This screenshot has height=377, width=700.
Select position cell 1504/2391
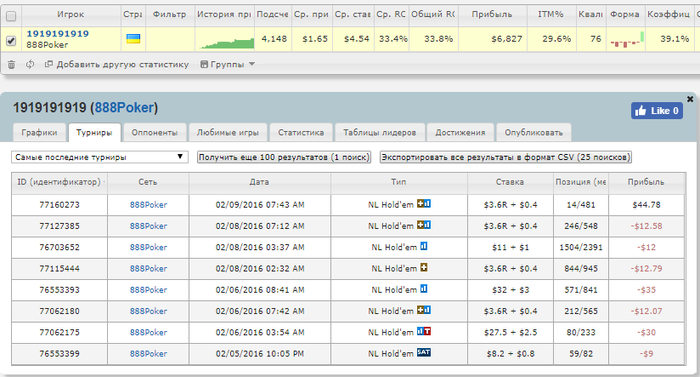point(581,247)
